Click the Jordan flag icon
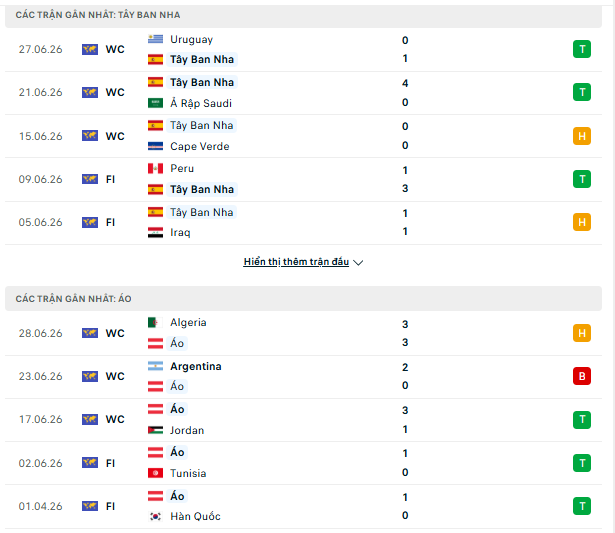 [x=155, y=430]
